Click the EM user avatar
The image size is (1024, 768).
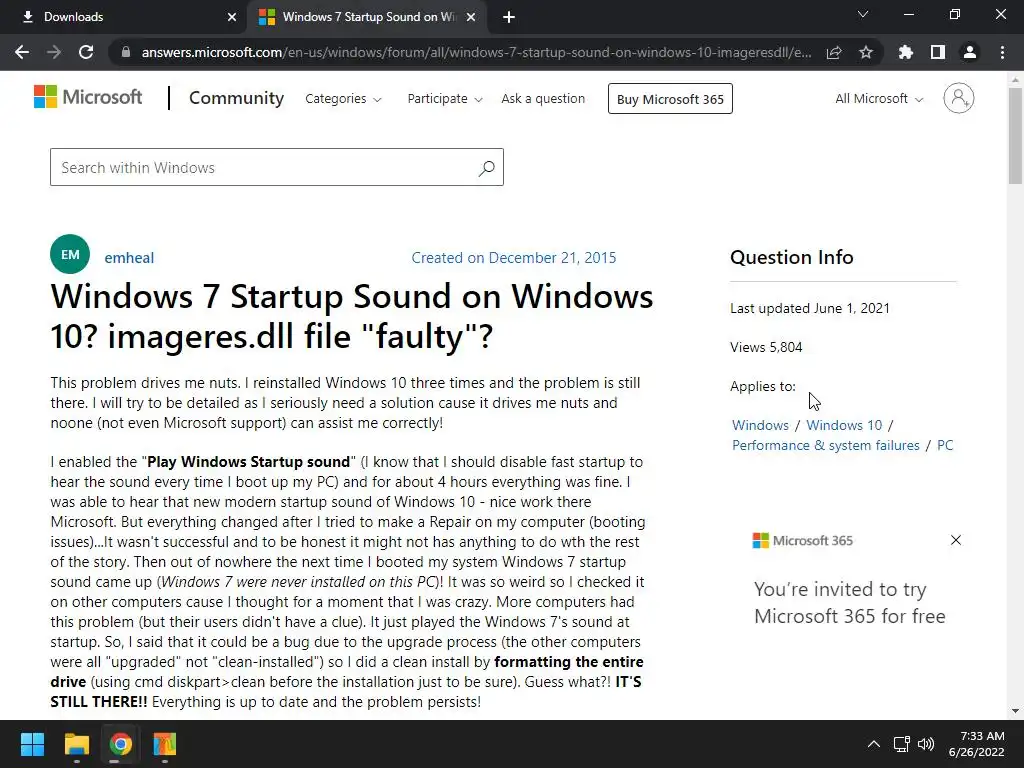click(x=70, y=254)
